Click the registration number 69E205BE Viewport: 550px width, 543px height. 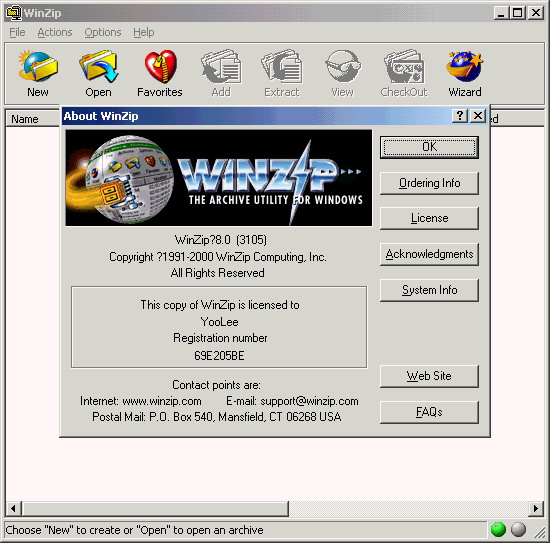(219, 356)
